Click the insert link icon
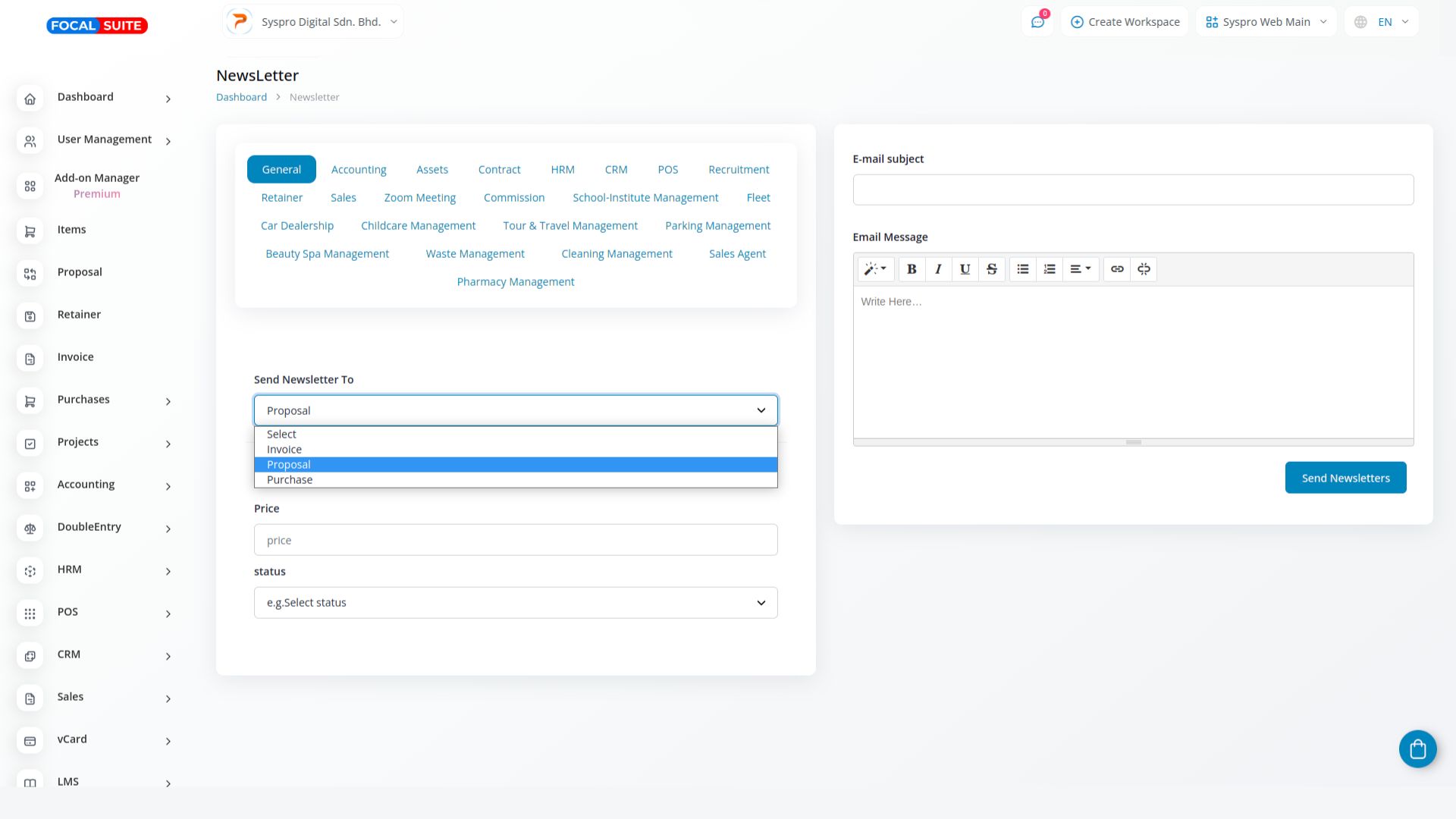 [1117, 269]
